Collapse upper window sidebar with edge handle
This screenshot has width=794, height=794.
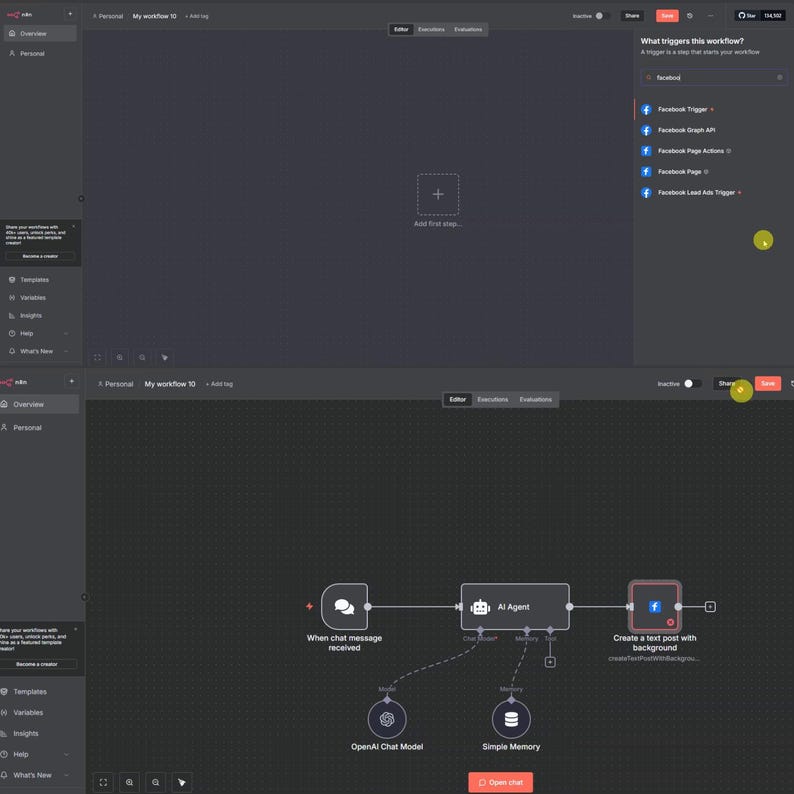point(81,198)
